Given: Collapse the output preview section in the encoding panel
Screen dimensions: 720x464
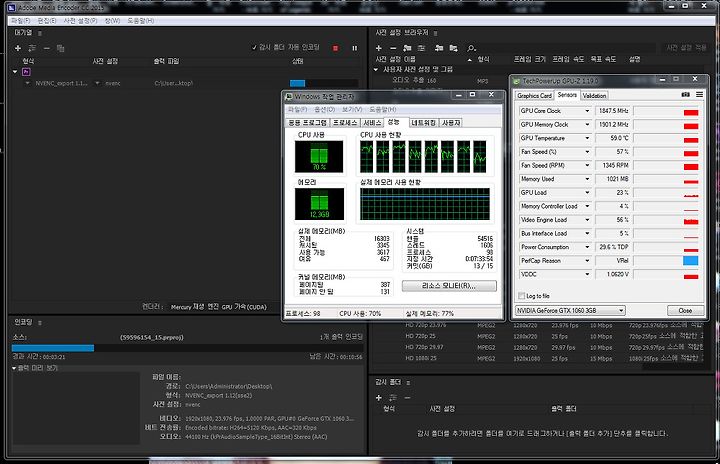Looking at the screenshot, I should pos(14,368).
